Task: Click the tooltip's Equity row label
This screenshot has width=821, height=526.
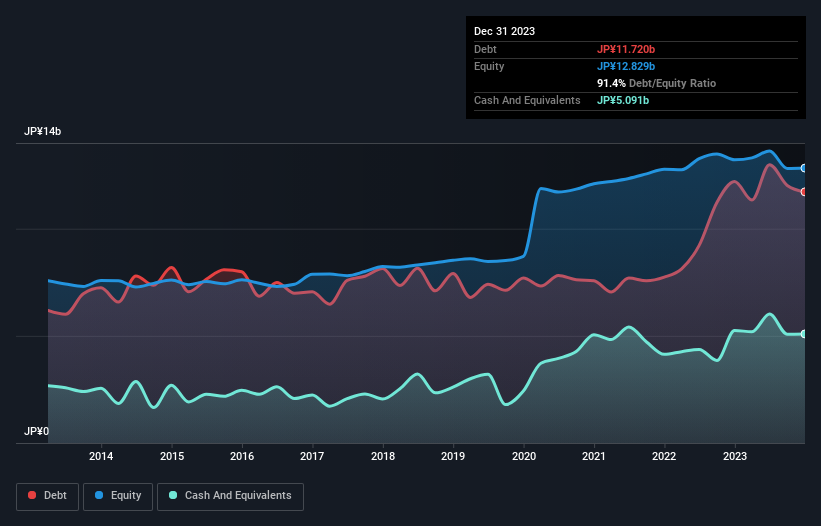Action: (489, 66)
